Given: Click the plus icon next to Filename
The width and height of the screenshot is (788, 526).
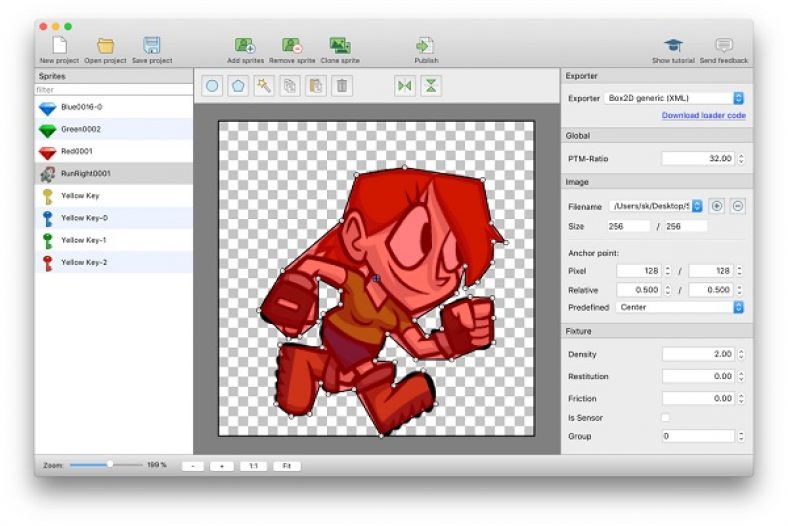Looking at the screenshot, I should 716,206.
